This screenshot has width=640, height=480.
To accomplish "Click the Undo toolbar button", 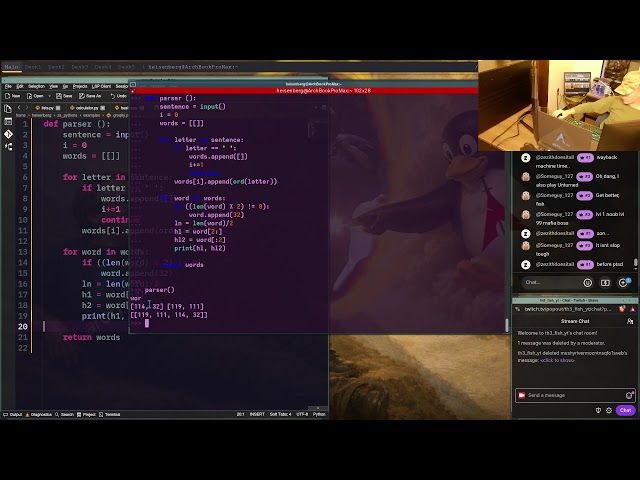I will [x=118, y=96].
